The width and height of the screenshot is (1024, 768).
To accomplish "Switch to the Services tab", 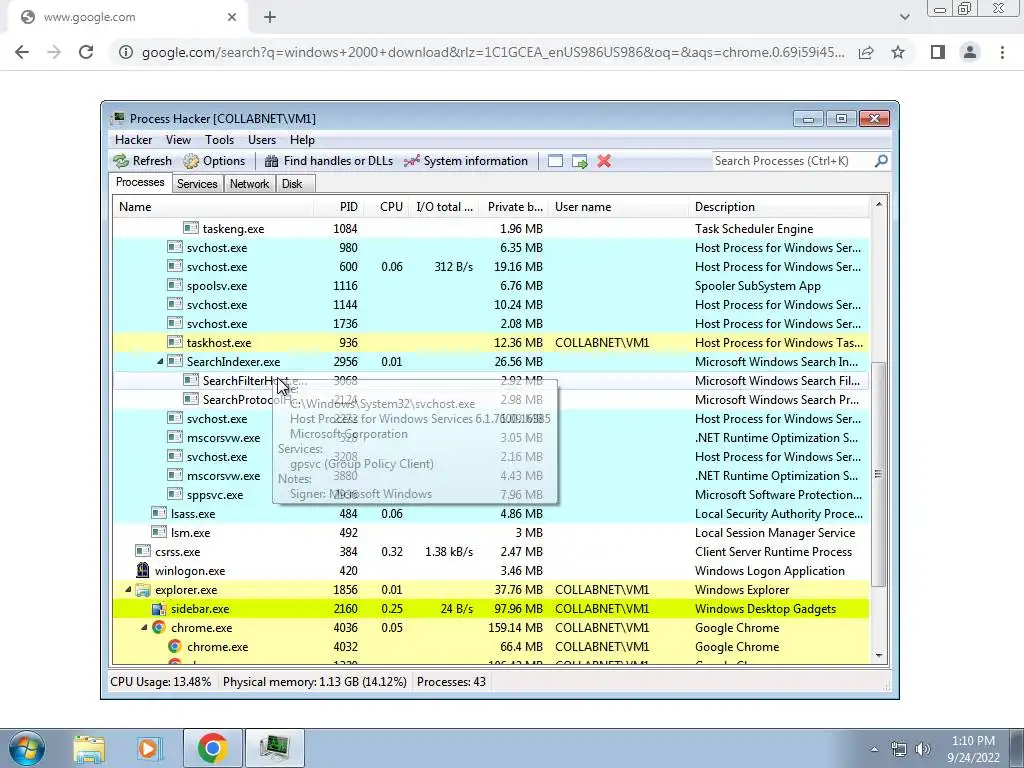I will click(x=197, y=184).
